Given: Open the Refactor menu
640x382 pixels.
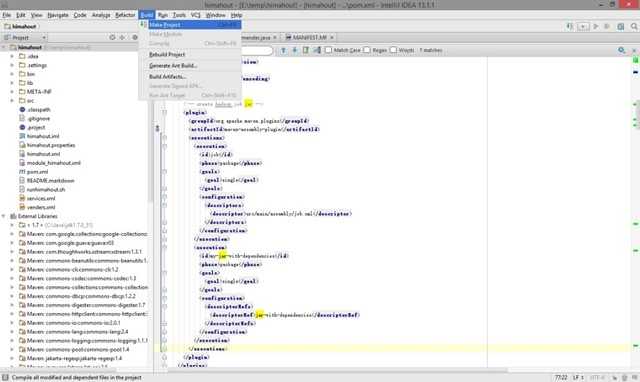Looking at the screenshot, I should [x=125, y=15].
